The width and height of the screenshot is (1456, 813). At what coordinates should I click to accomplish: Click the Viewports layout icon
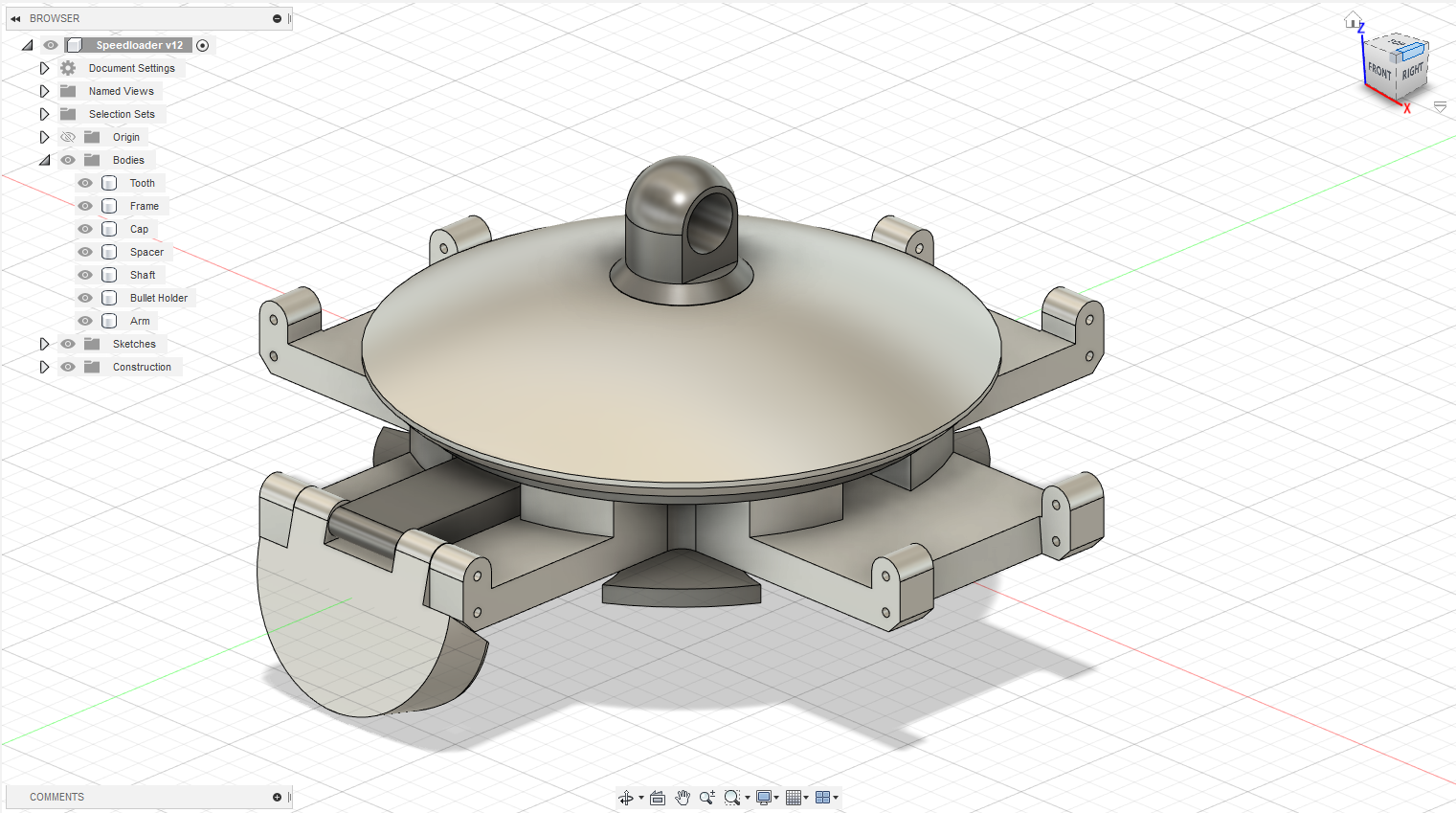pos(822,798)
